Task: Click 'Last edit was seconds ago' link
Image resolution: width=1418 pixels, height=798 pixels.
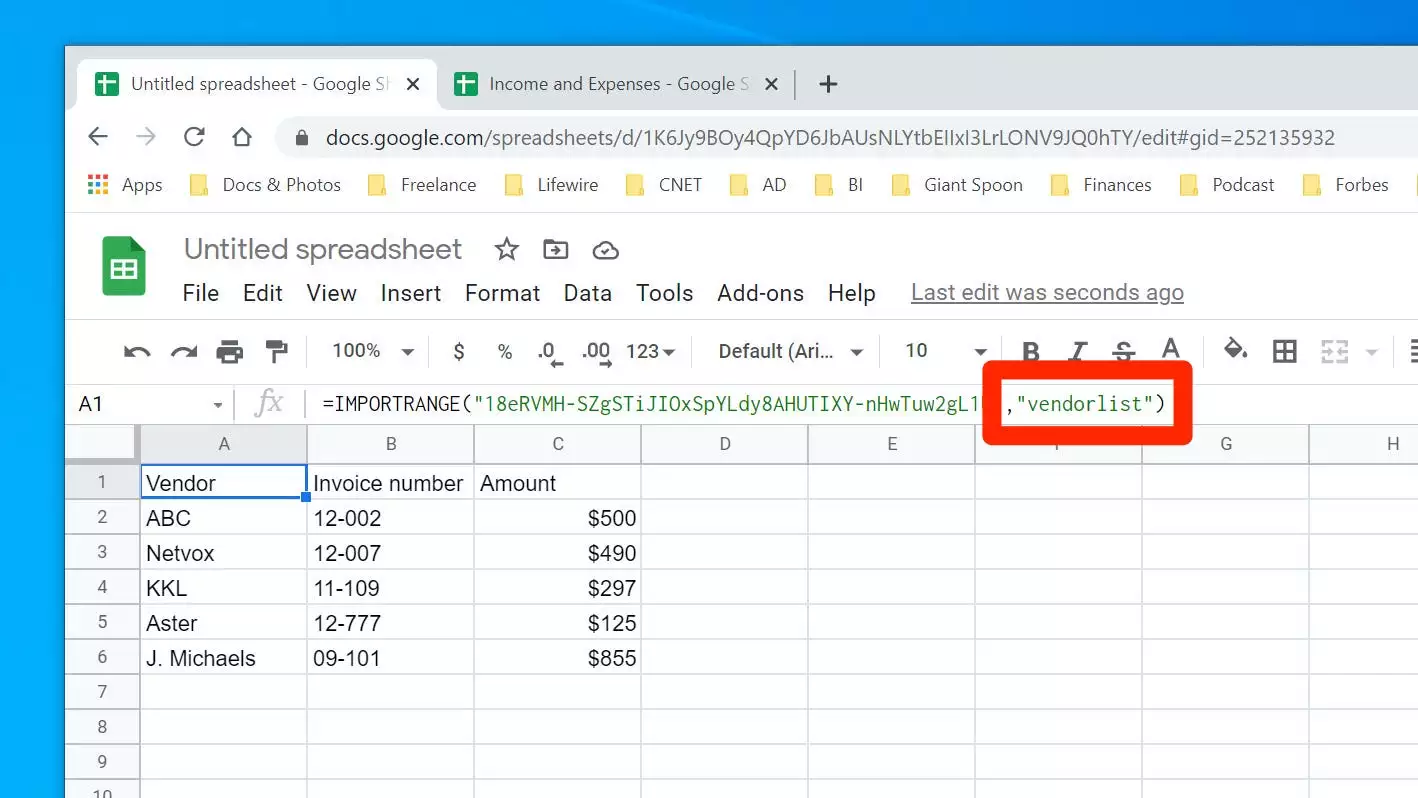Action: click(1047, 293)
